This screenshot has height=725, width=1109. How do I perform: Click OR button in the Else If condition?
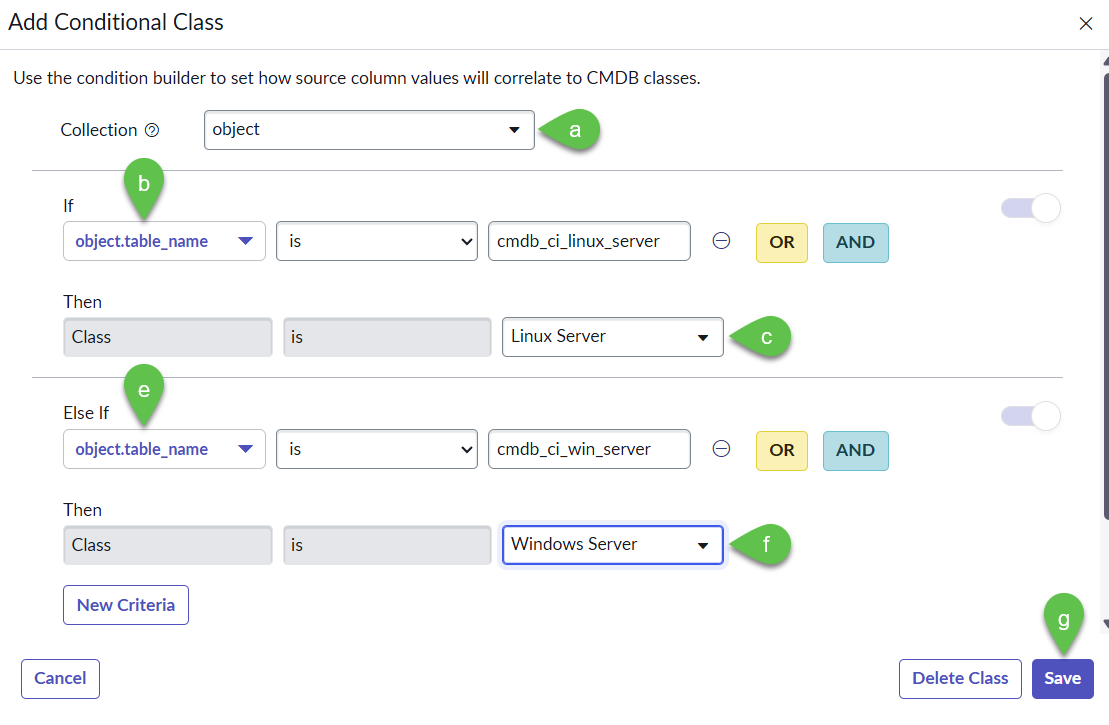click(782, 450)
